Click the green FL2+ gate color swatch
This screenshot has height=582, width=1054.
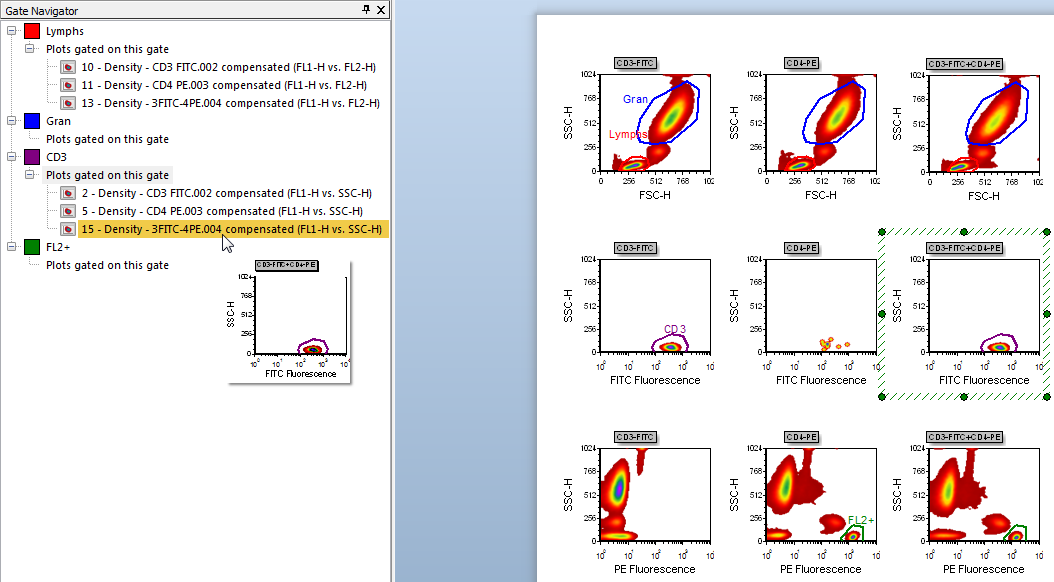click(32, 247)
